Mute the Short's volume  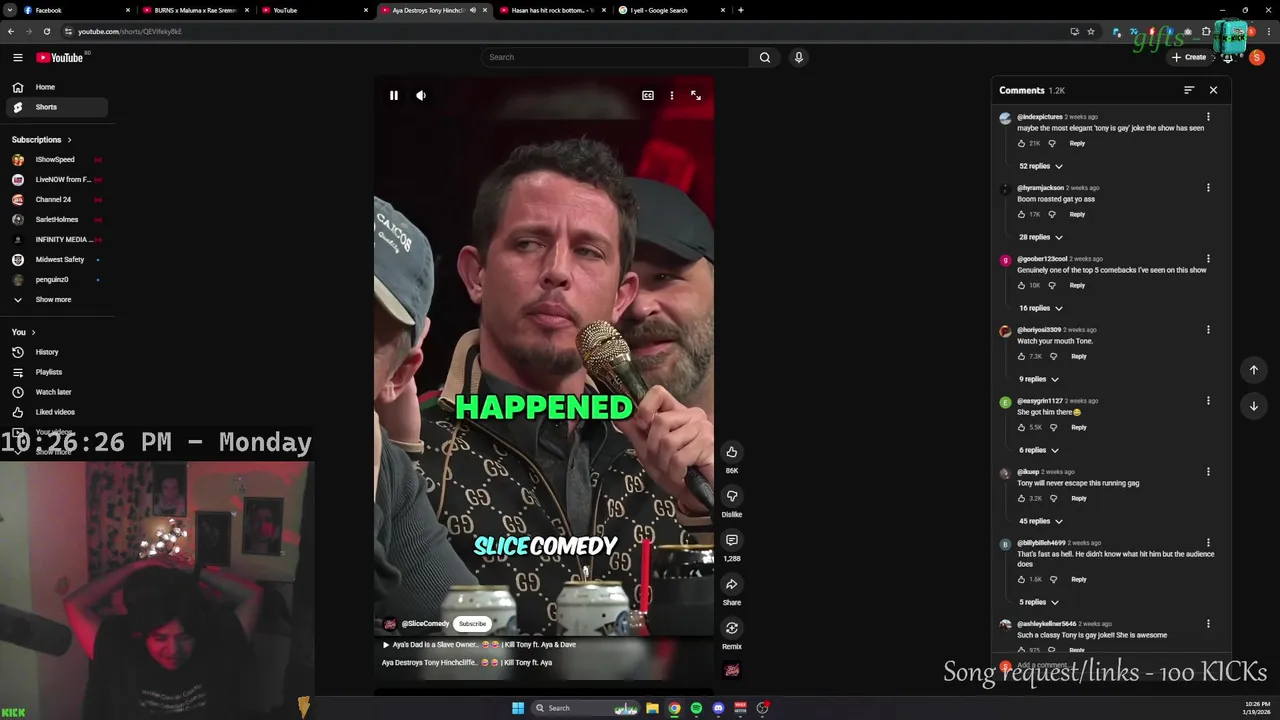[x=421, y=95]
